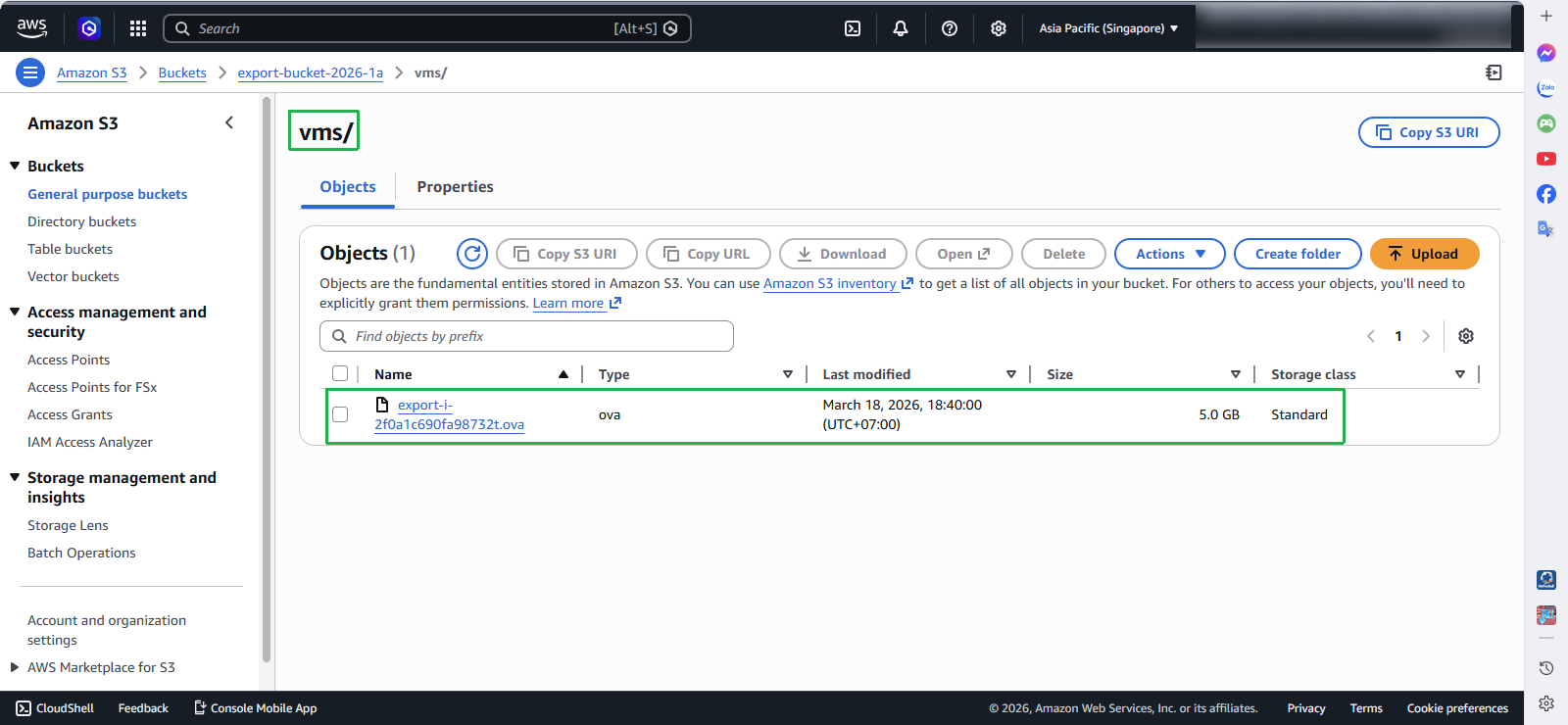This screenshot has height=725, width=1568.
Task: Open the notifications bell
Action: [x=901, y=28]
